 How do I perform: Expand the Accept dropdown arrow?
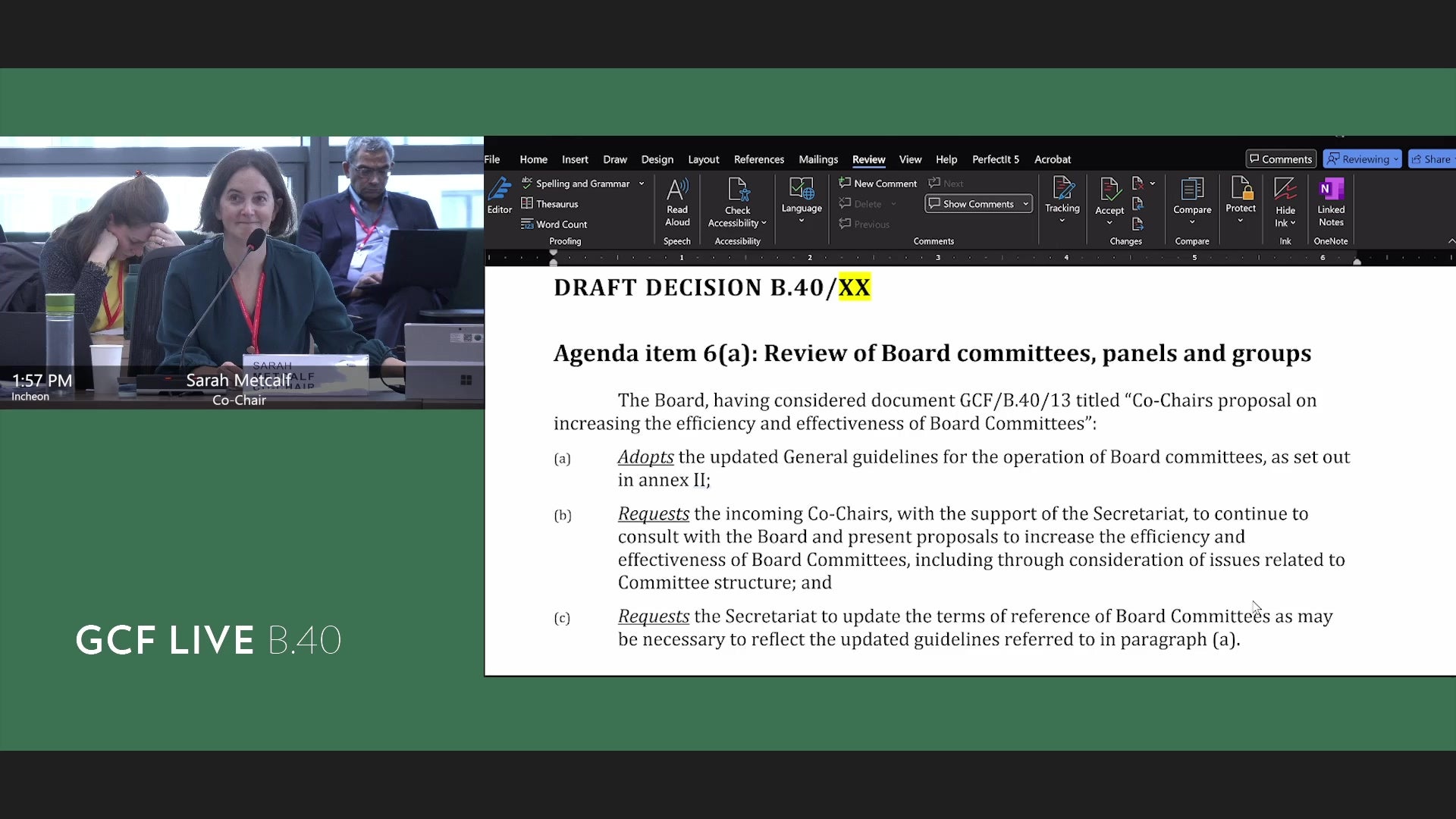tap(1109, 223)
